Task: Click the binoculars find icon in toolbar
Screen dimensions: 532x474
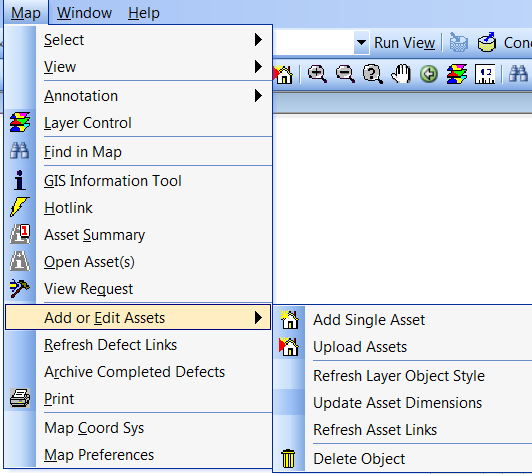Action: (518, 74)
